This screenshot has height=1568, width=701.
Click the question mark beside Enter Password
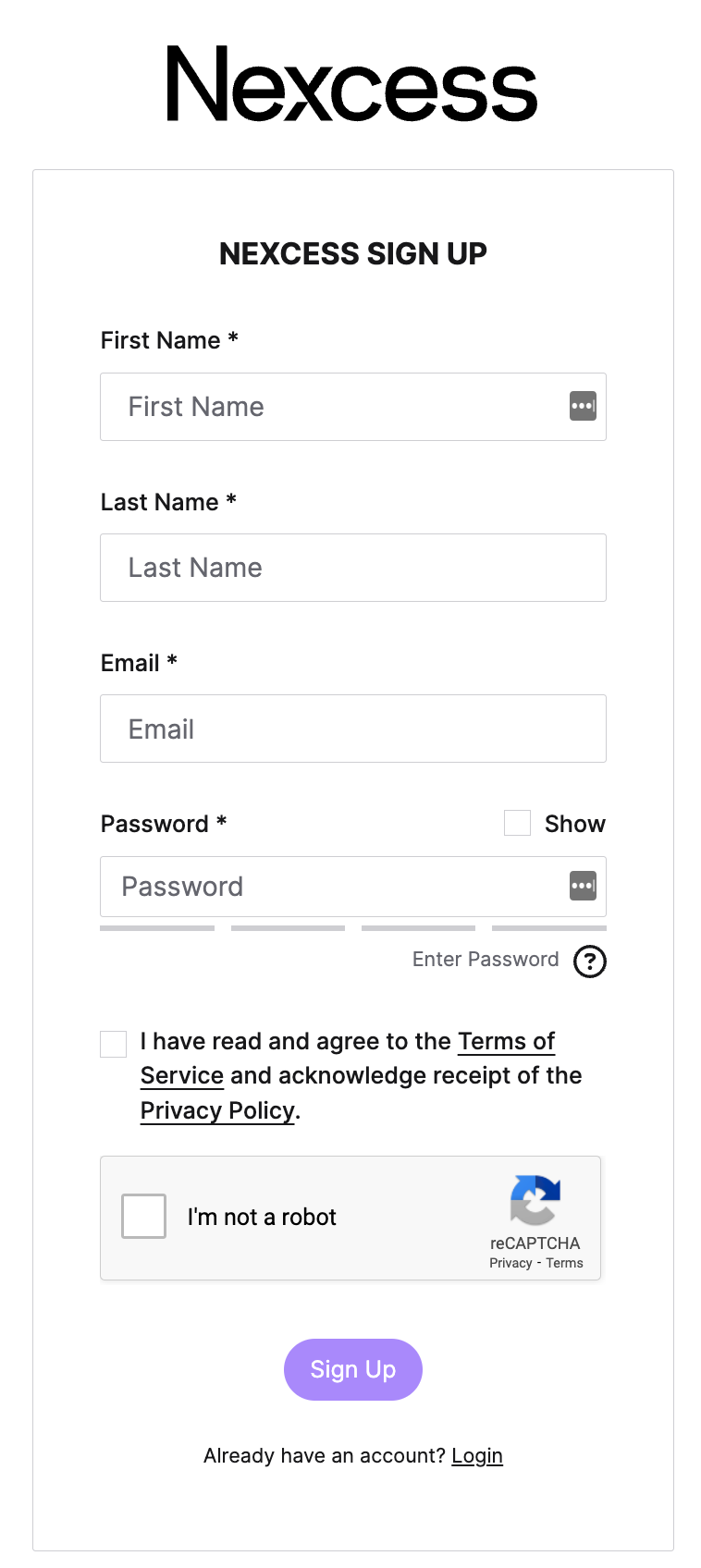coord(589,962)
